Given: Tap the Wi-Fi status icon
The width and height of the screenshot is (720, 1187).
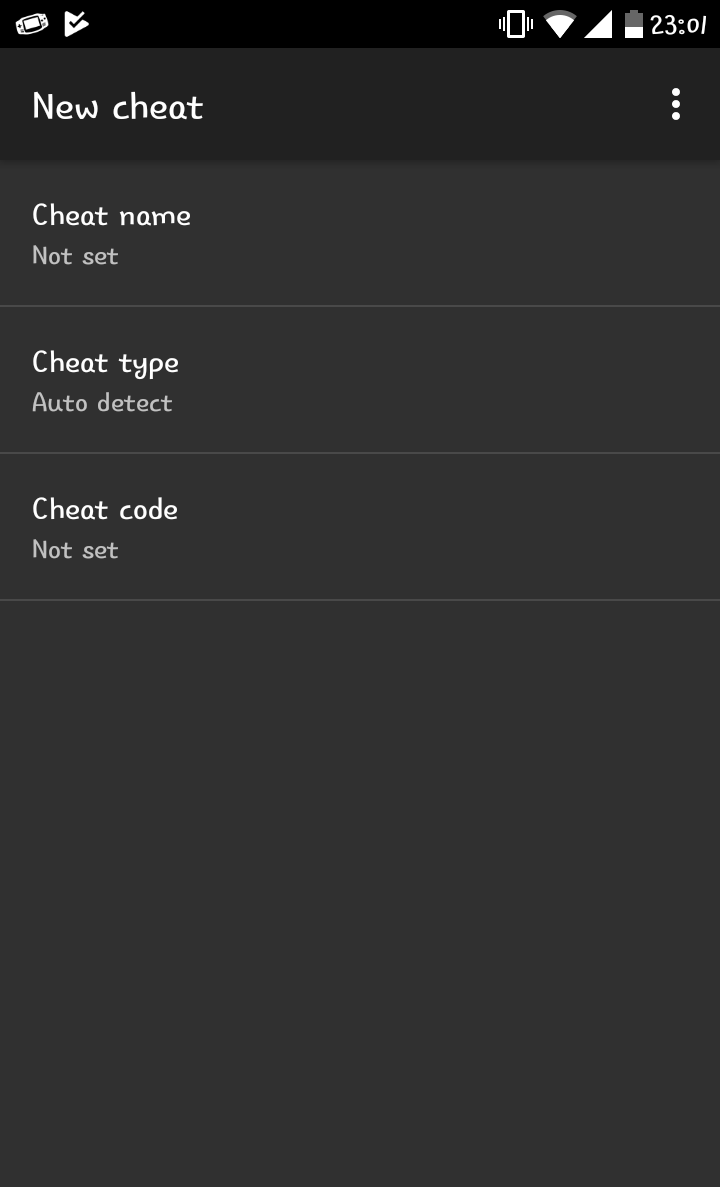Looking at the screenshot, I should tap(560, 24).
